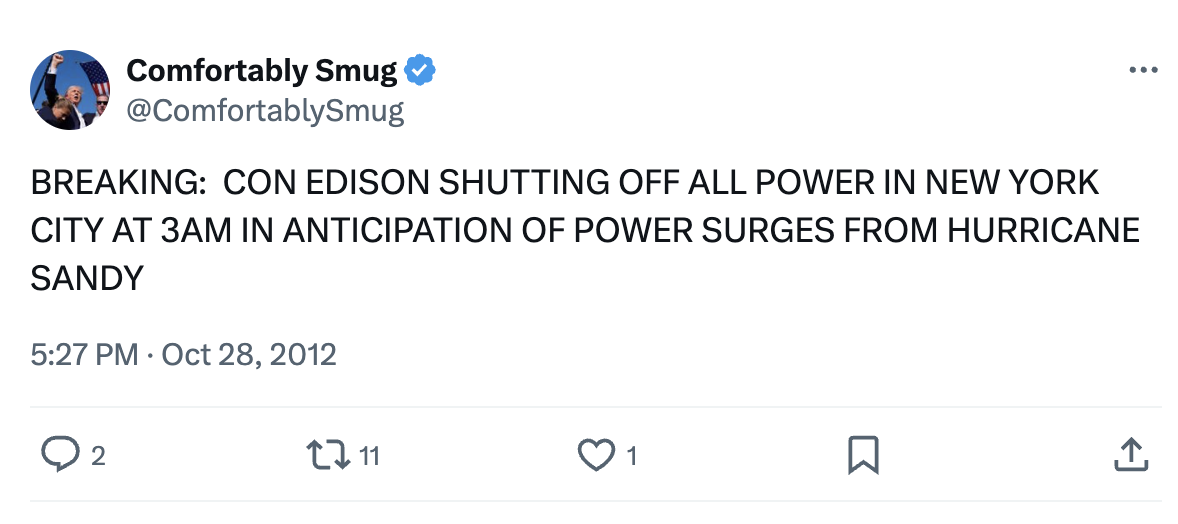Bookmark this Hurricane Sandy tweet
This screenshot has width=1178, height=524.
863,455
